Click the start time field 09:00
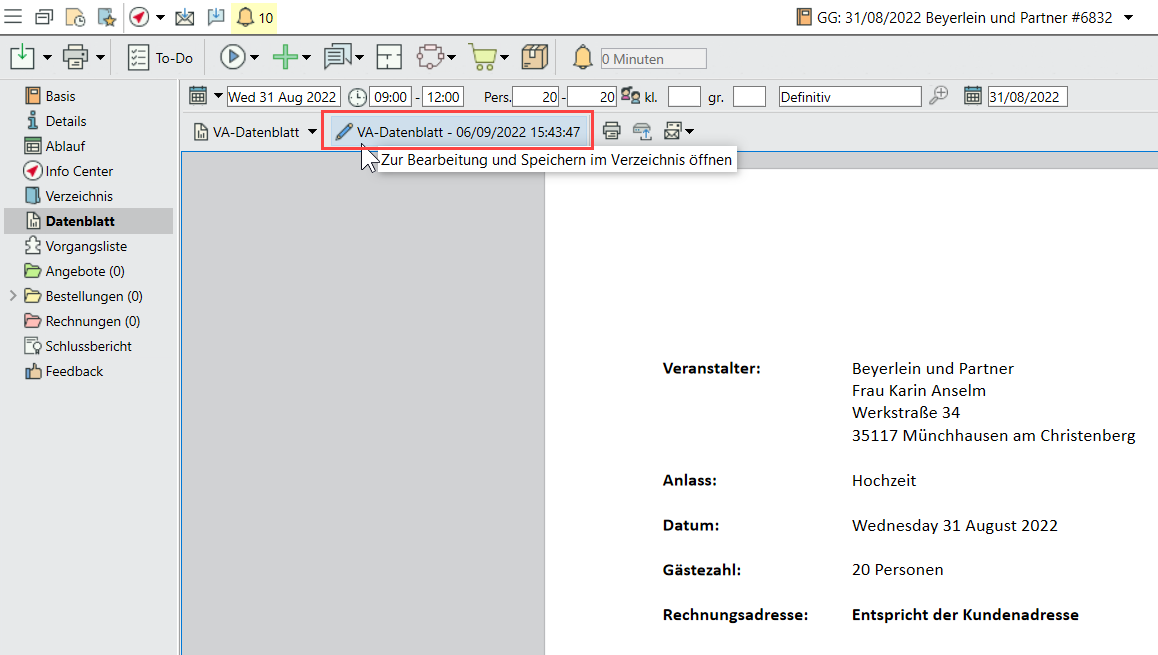The width and height of the screenshot is (1158, 655). pos(389,97)
